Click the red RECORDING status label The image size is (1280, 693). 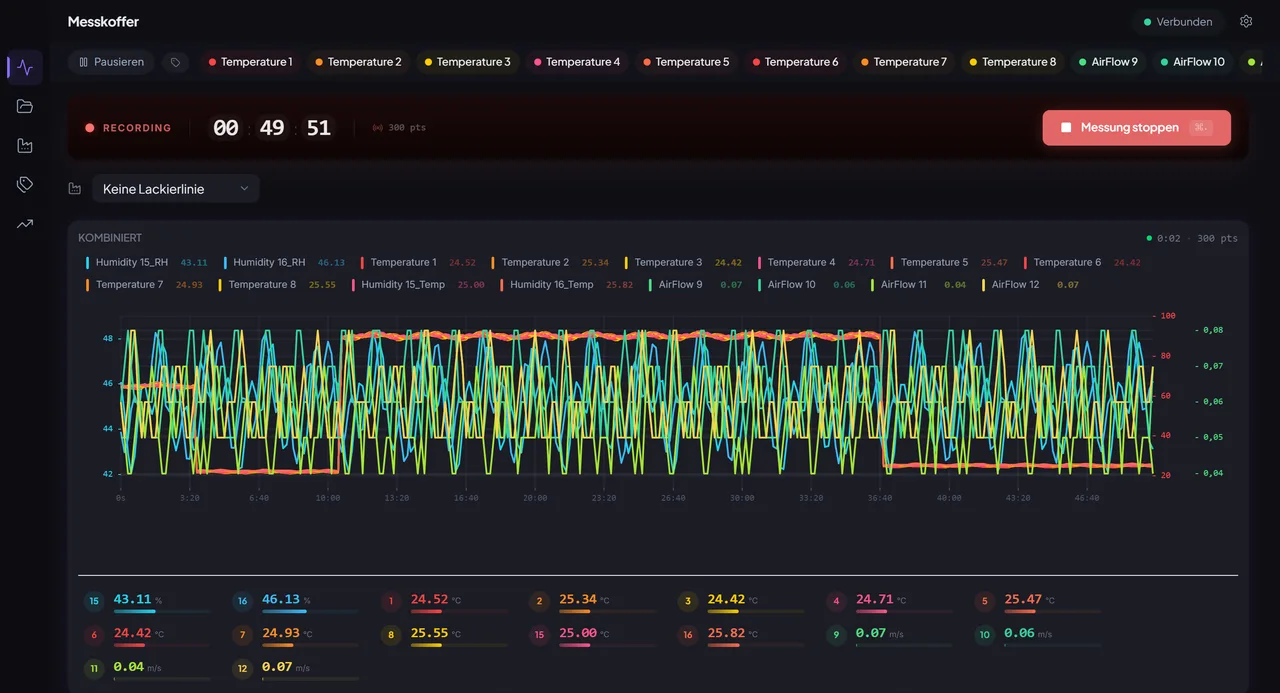pos(137,128)
